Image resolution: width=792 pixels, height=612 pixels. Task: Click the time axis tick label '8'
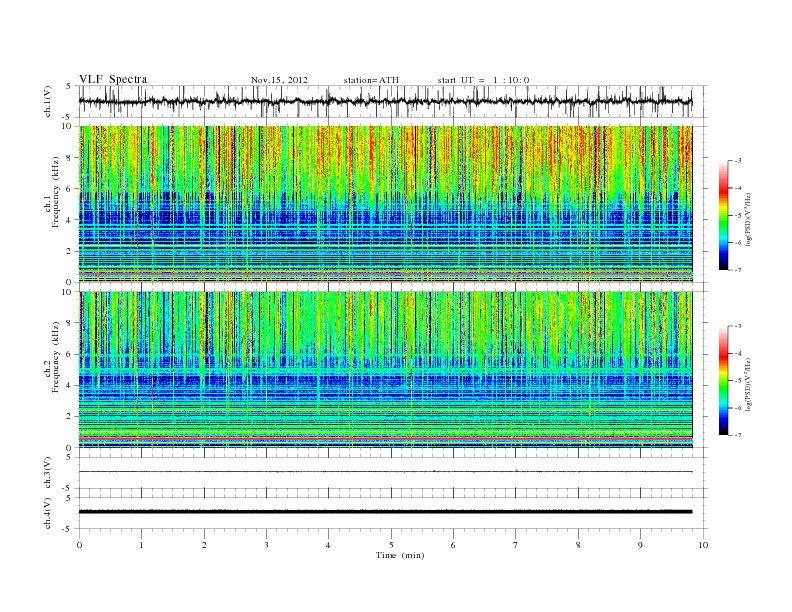(578, 545)
